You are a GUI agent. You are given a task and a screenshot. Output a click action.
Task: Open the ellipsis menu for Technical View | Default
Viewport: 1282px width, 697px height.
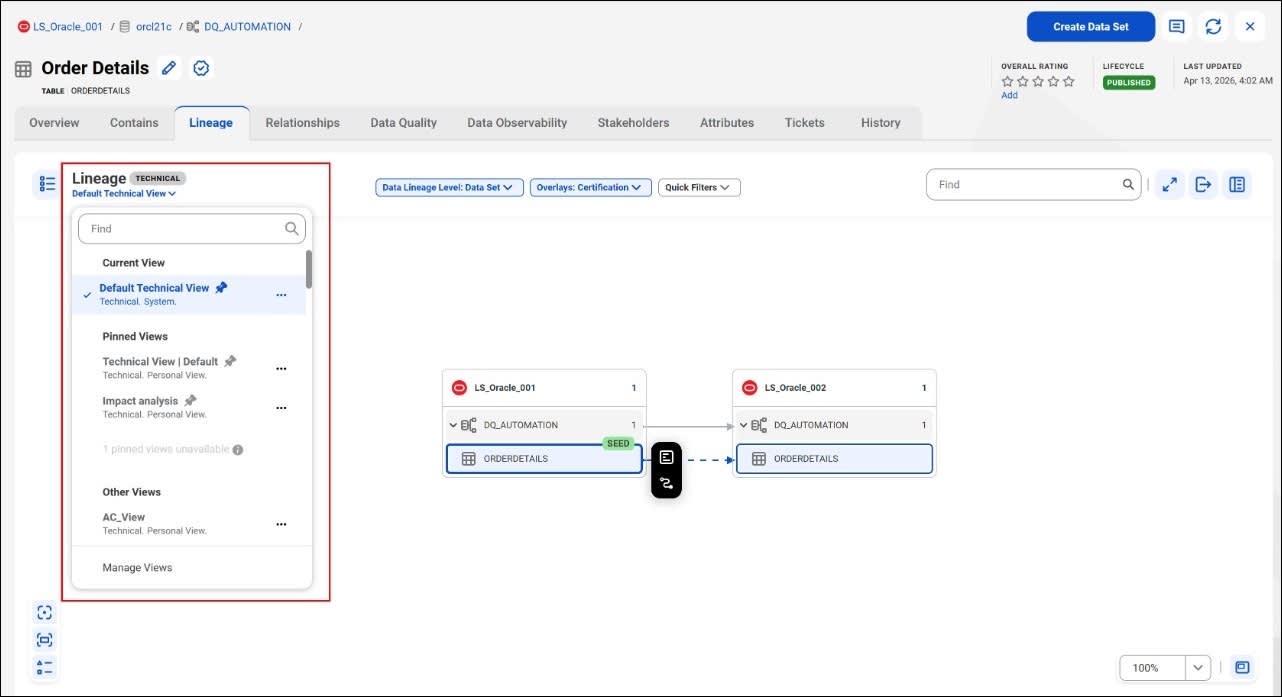(x=281, y=368)
